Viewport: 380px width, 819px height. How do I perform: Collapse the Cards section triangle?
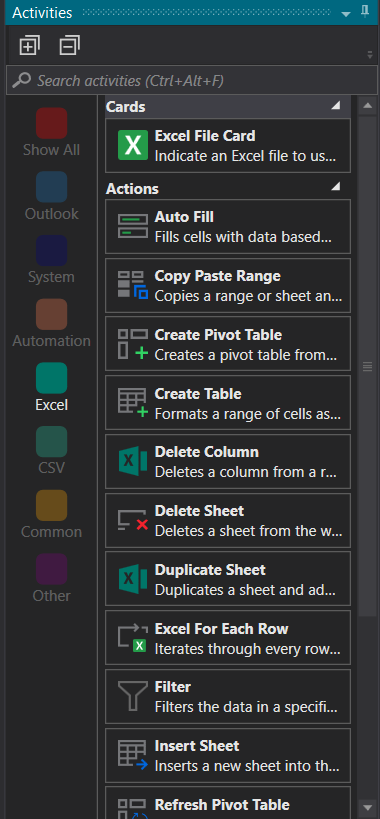point(336,106)
